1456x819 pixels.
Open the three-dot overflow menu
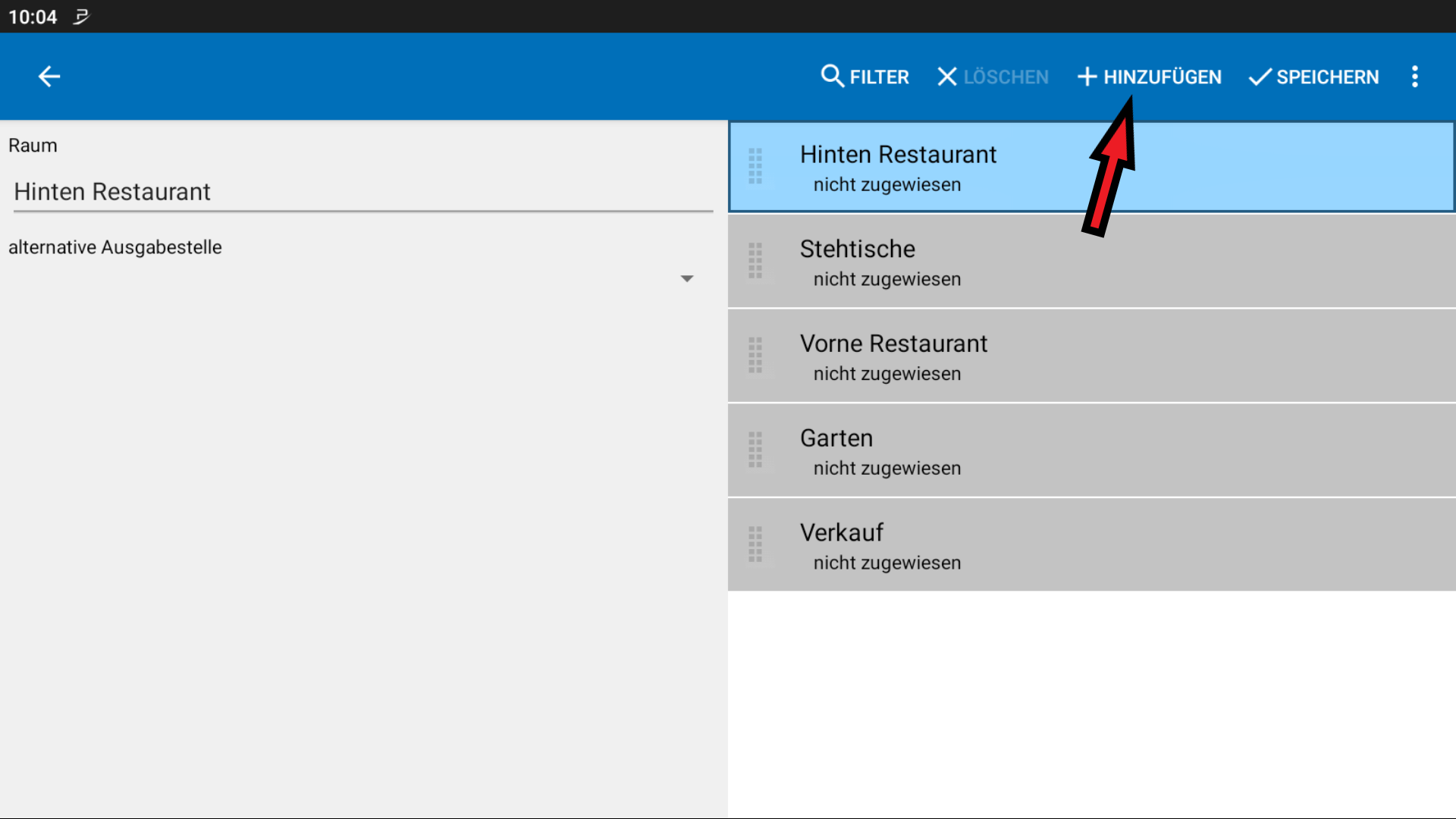[1414, 76]
